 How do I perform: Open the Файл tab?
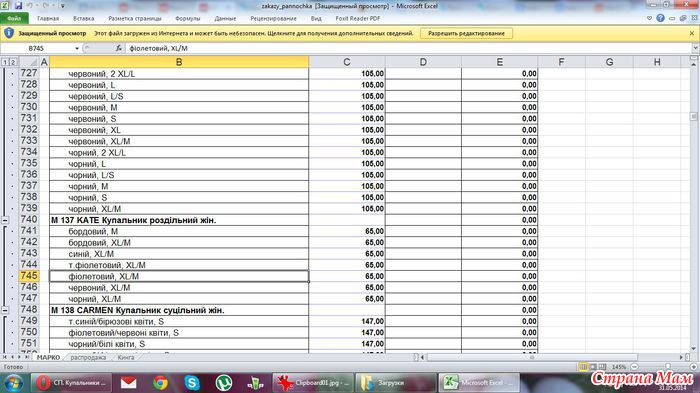click(14, 18)
